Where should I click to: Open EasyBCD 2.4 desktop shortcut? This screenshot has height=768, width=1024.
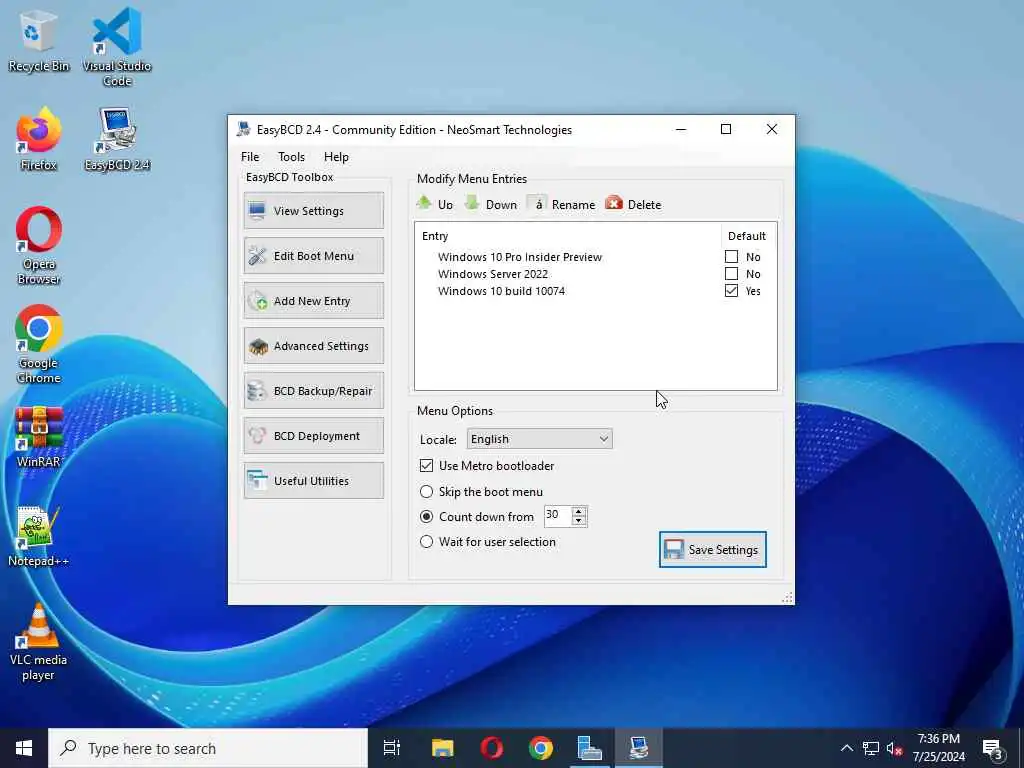tap(117, 140)
